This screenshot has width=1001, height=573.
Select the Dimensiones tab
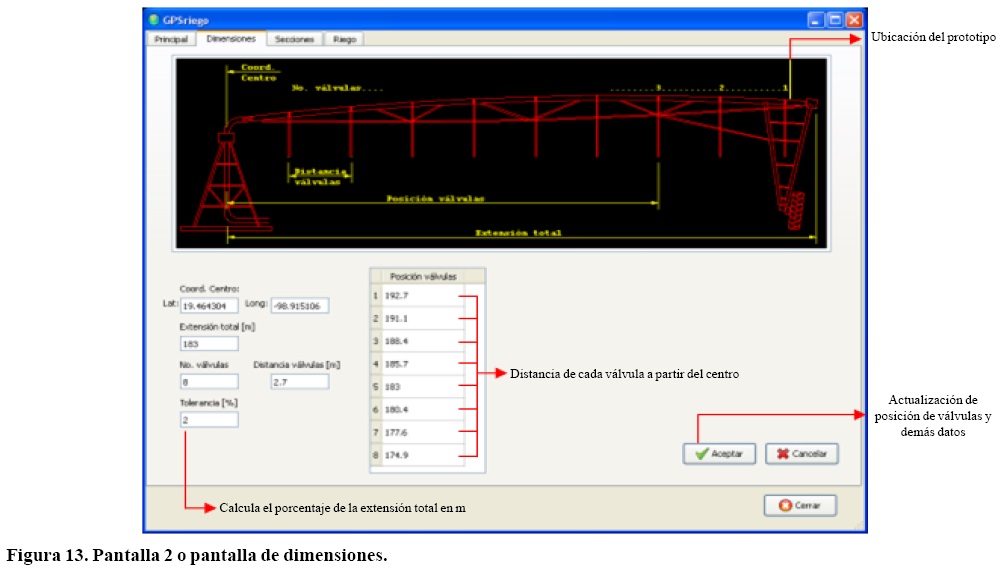230,39
